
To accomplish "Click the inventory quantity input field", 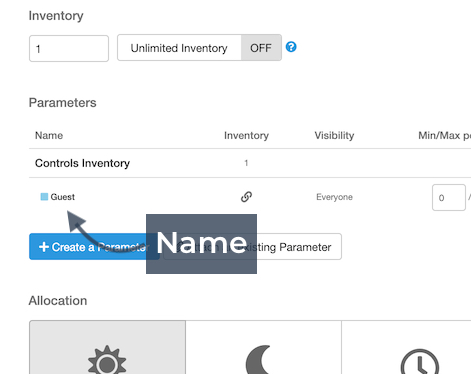I will (x=69, y=49).
